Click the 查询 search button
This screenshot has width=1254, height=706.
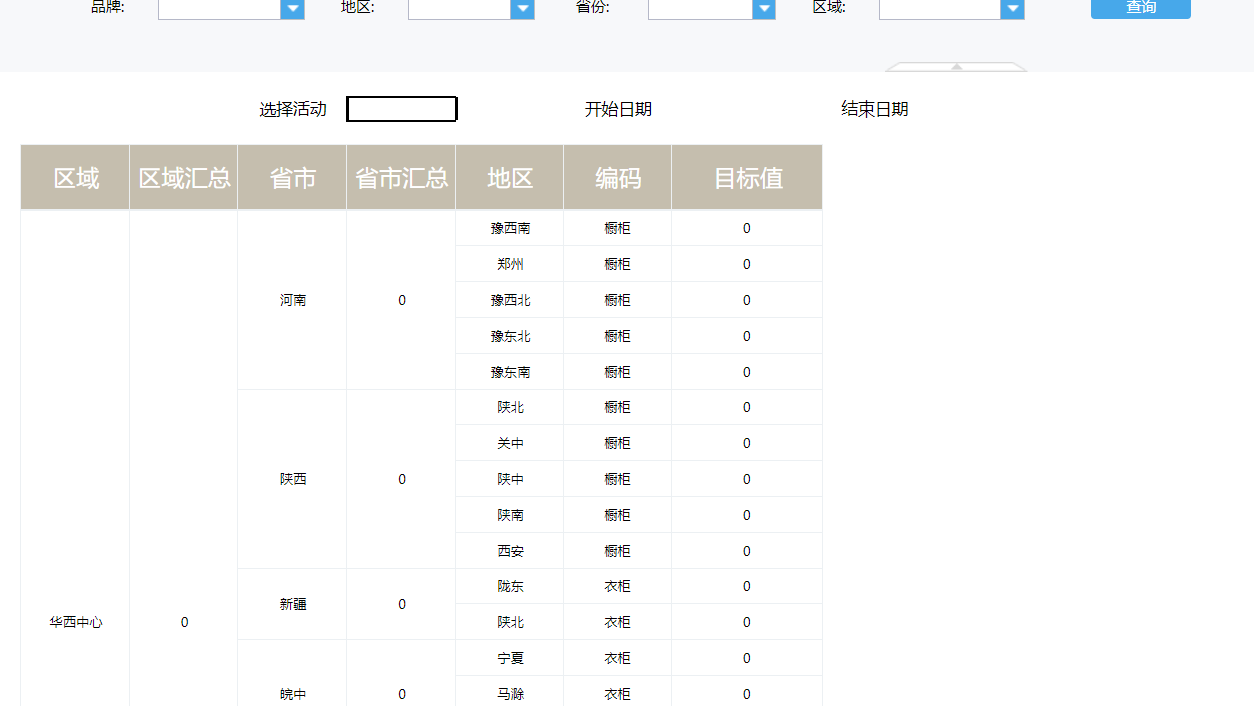coord(1140,8)
